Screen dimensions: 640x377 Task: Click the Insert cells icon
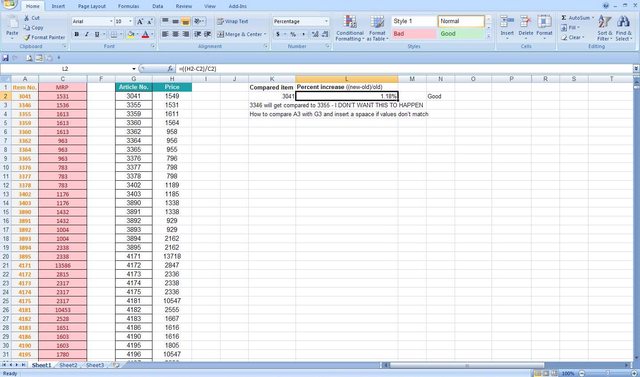pos(507,22)
